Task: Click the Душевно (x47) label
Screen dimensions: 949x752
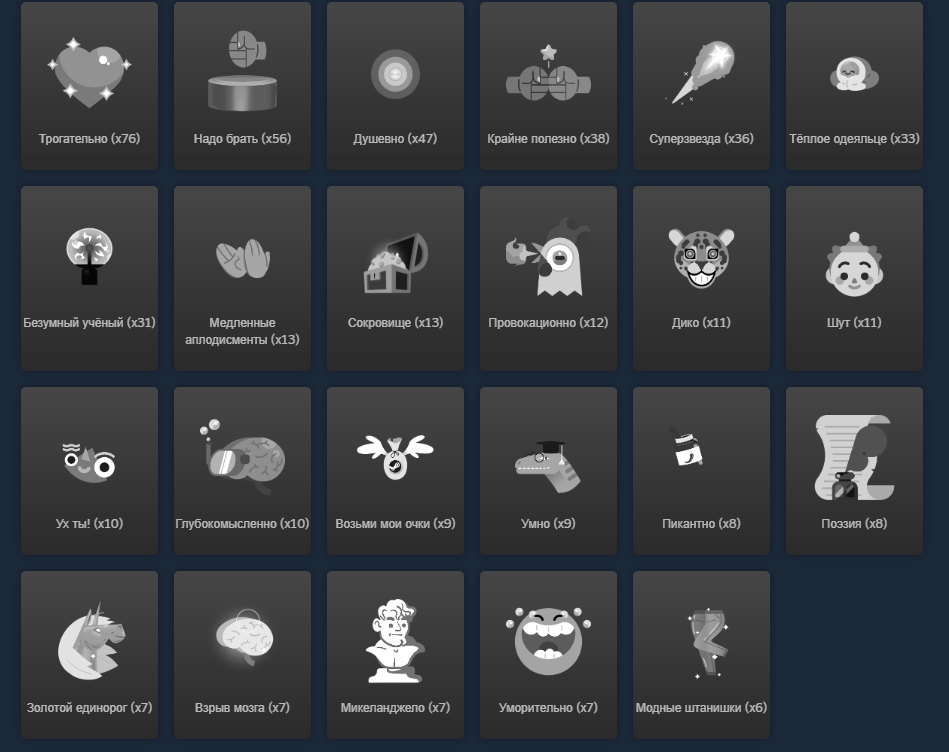Action: tap(395, 139)
